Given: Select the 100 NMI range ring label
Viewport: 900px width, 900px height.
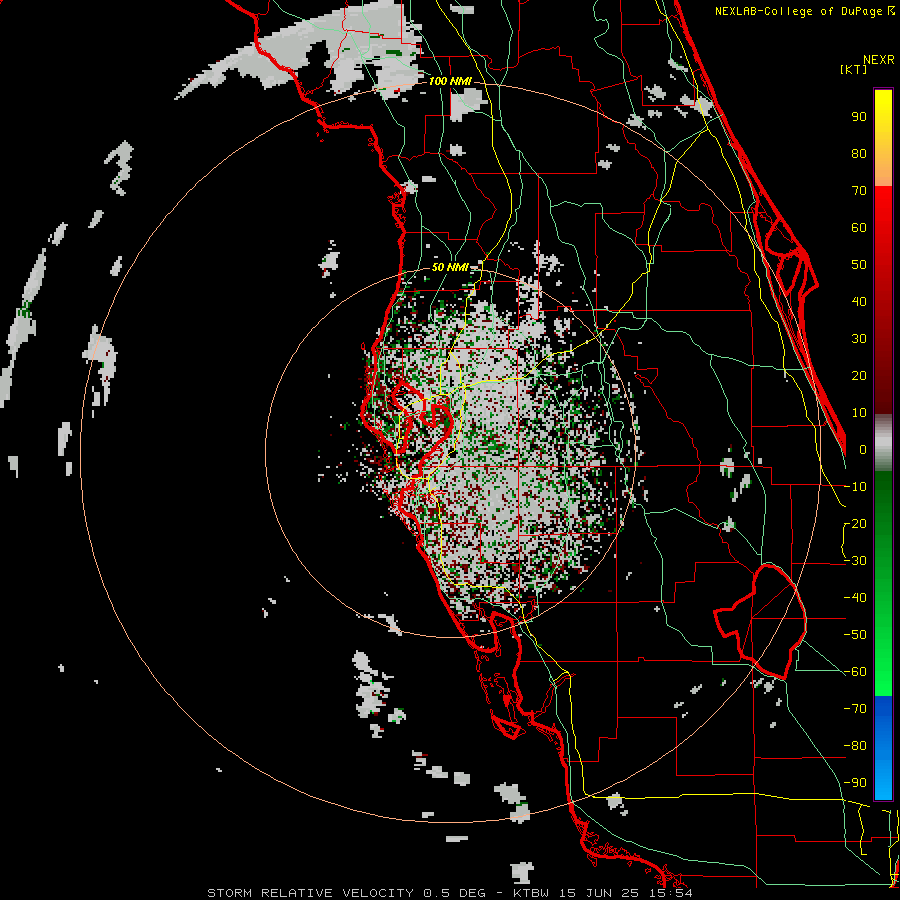Looking at the screenshot, I should (x=450, y=81).
